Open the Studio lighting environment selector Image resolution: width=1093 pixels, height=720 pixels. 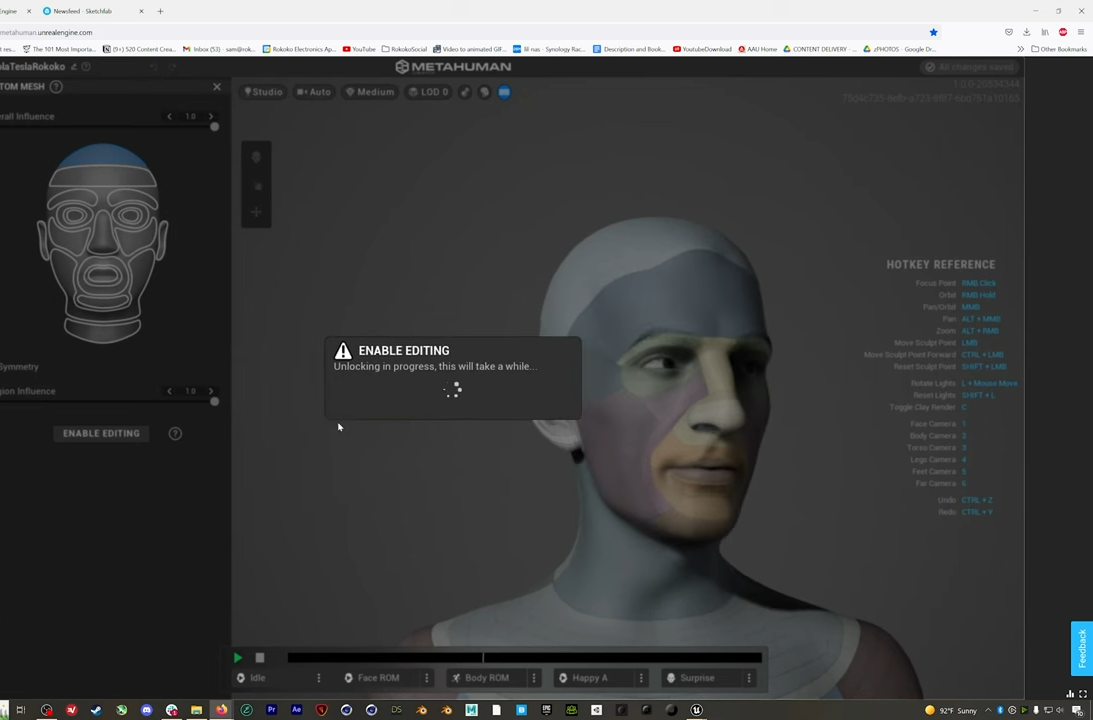pos(263,92)
